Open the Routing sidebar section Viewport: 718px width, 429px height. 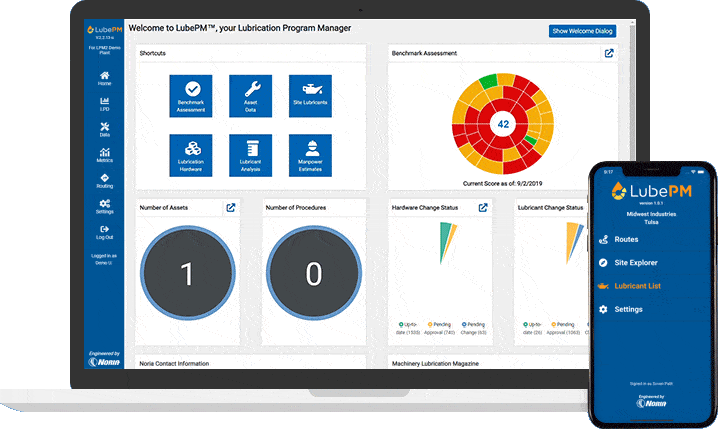pyautogui.click(x=105, y=181)
